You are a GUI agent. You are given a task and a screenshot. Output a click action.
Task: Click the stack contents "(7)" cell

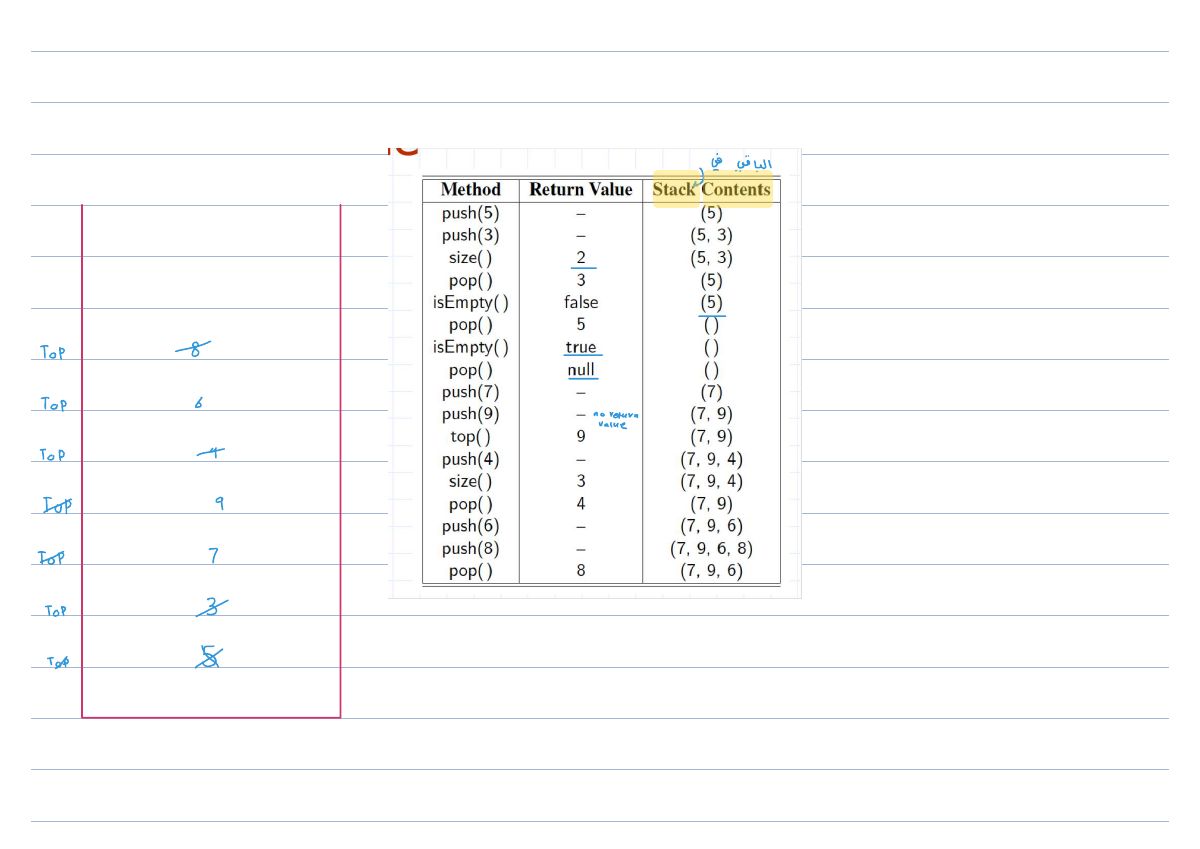[712, 392]
